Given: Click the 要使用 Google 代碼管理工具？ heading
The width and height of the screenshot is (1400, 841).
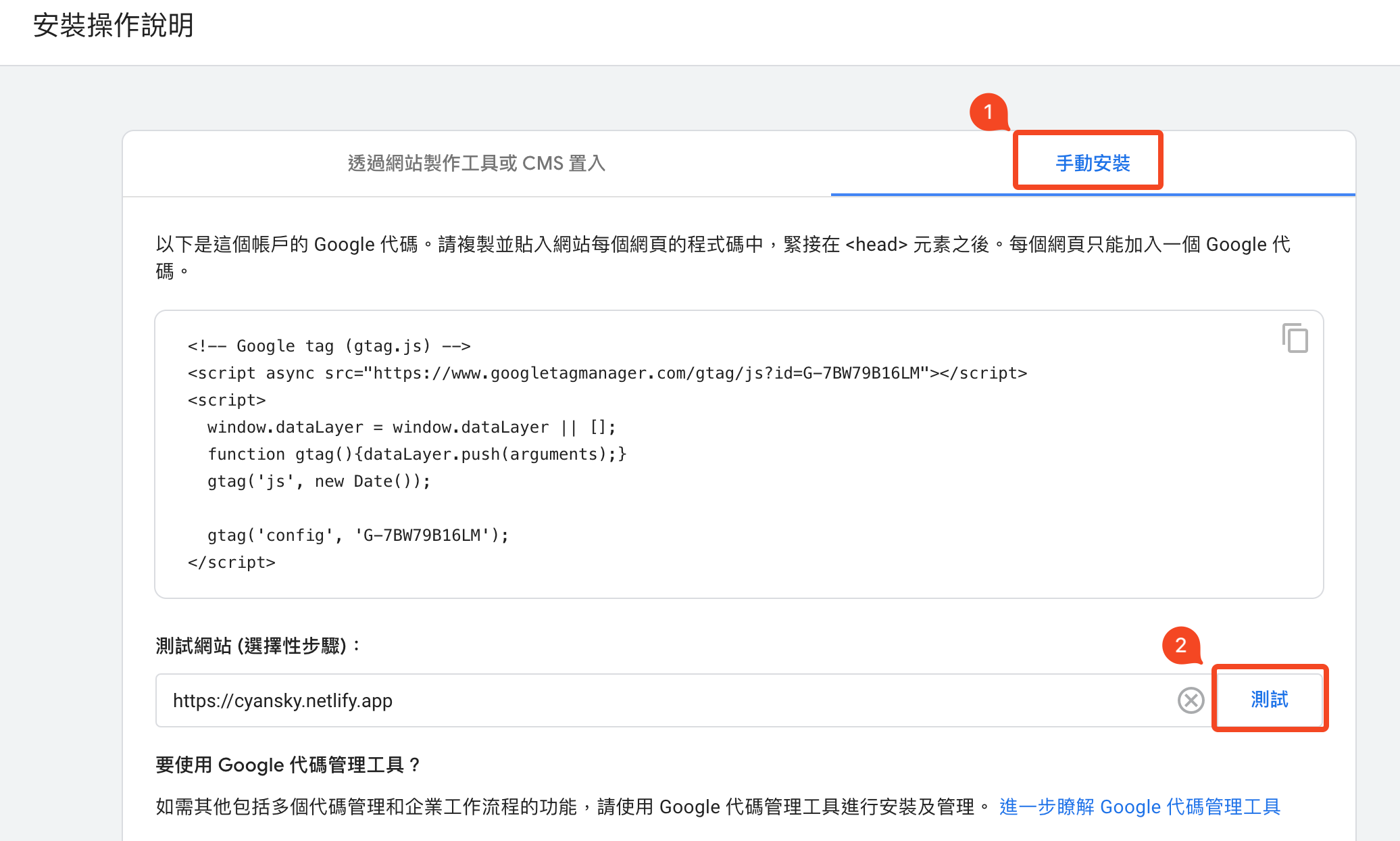Looking at the screenshot, I should point(289,765).
